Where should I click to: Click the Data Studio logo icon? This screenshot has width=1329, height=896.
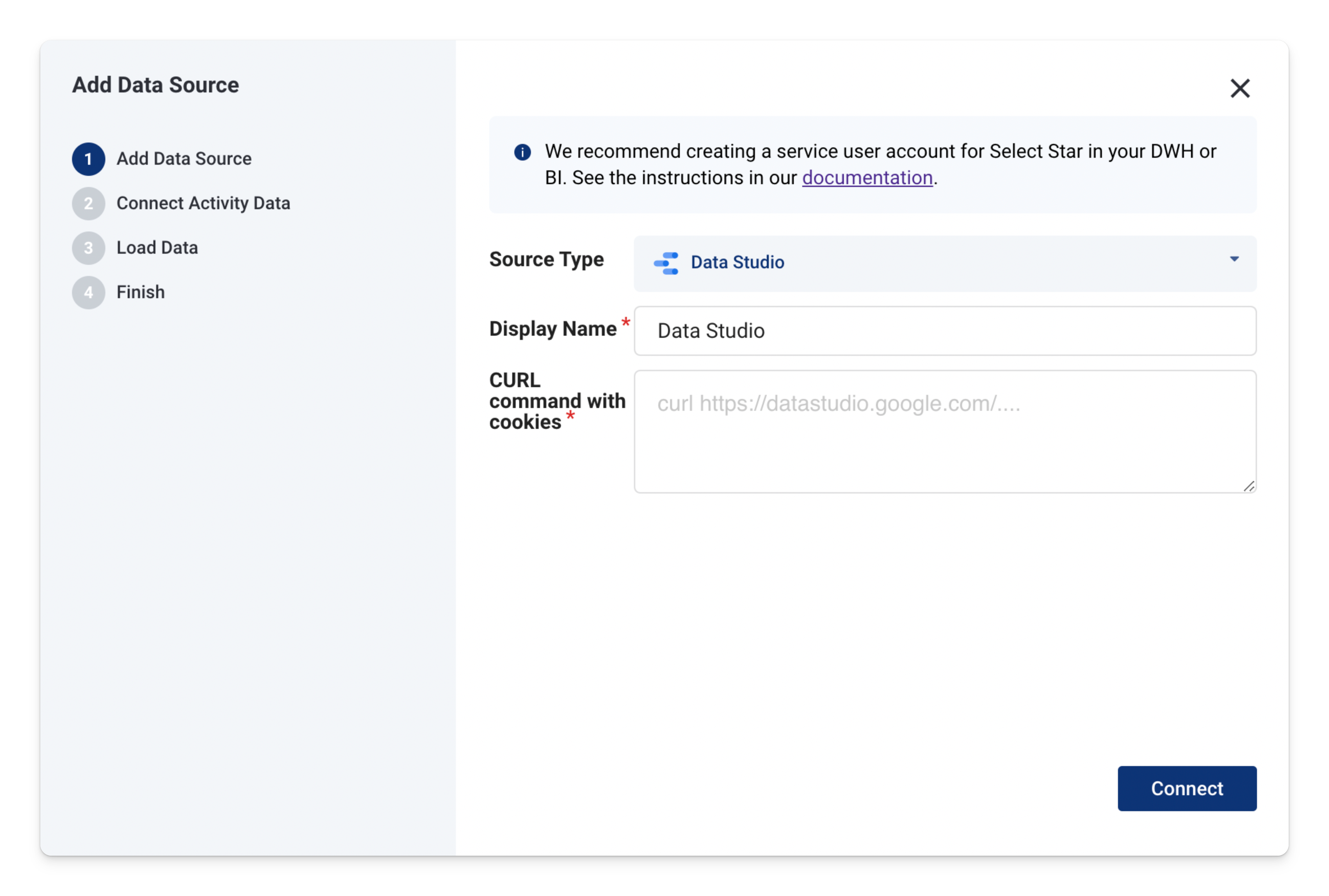pos(666,263)
